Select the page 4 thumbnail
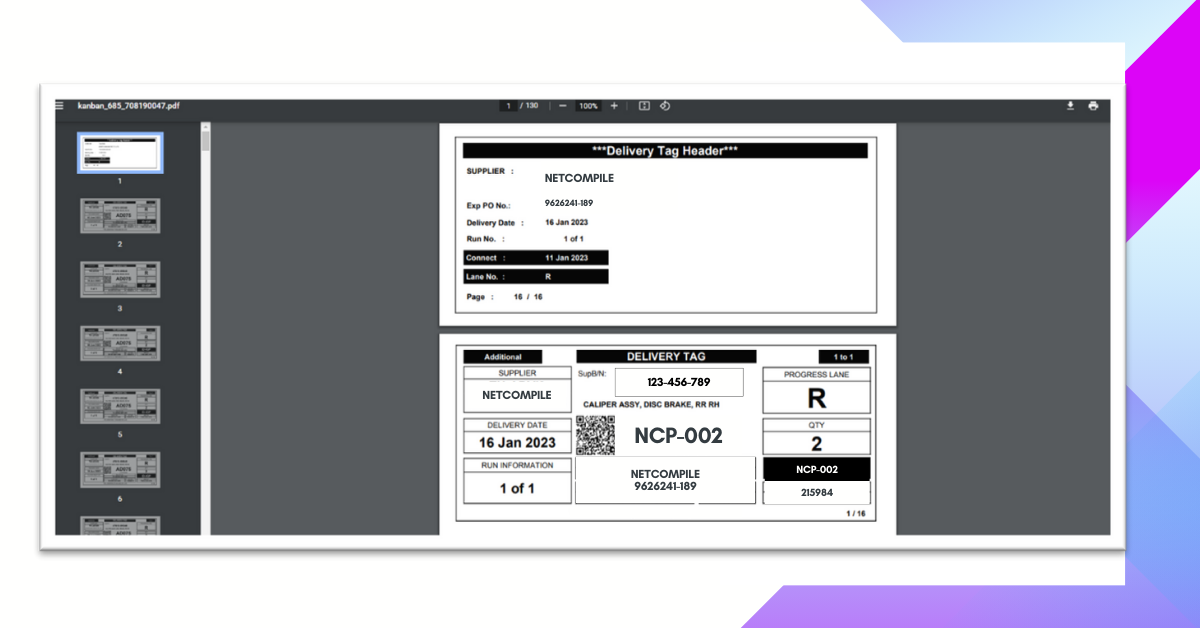This screenshot has height=628, width=1200. (x=120, y=343)
